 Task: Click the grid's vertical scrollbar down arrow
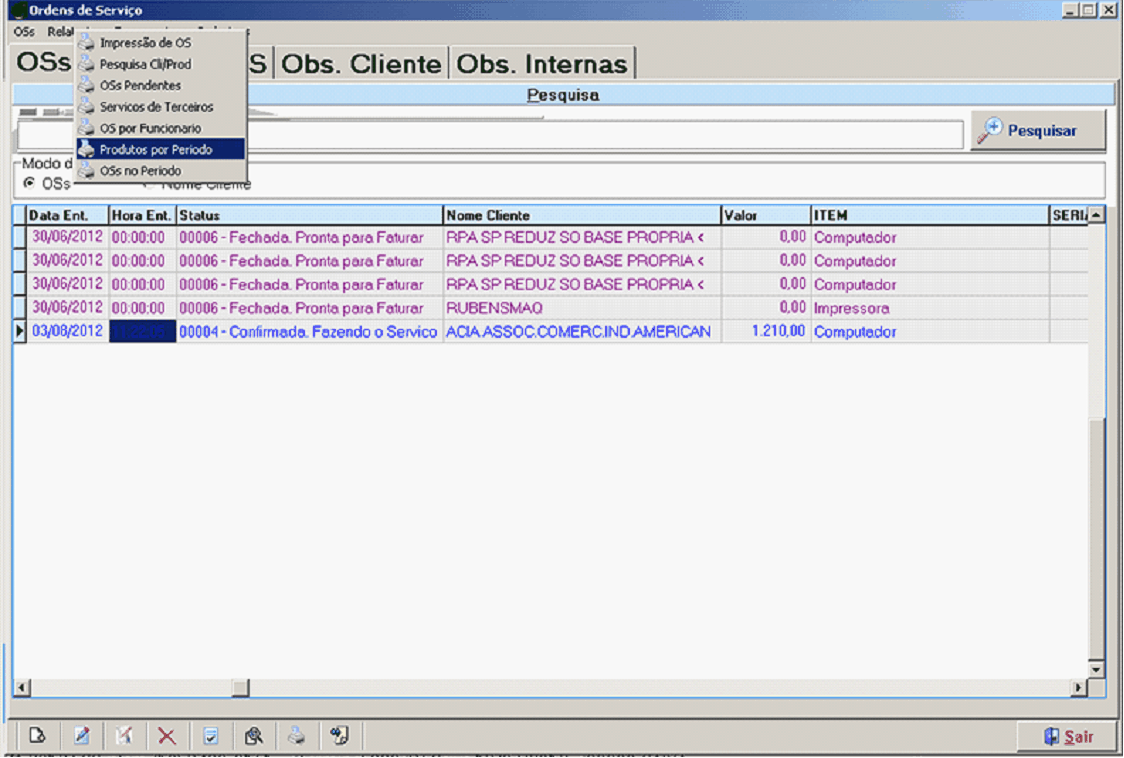1096,668
